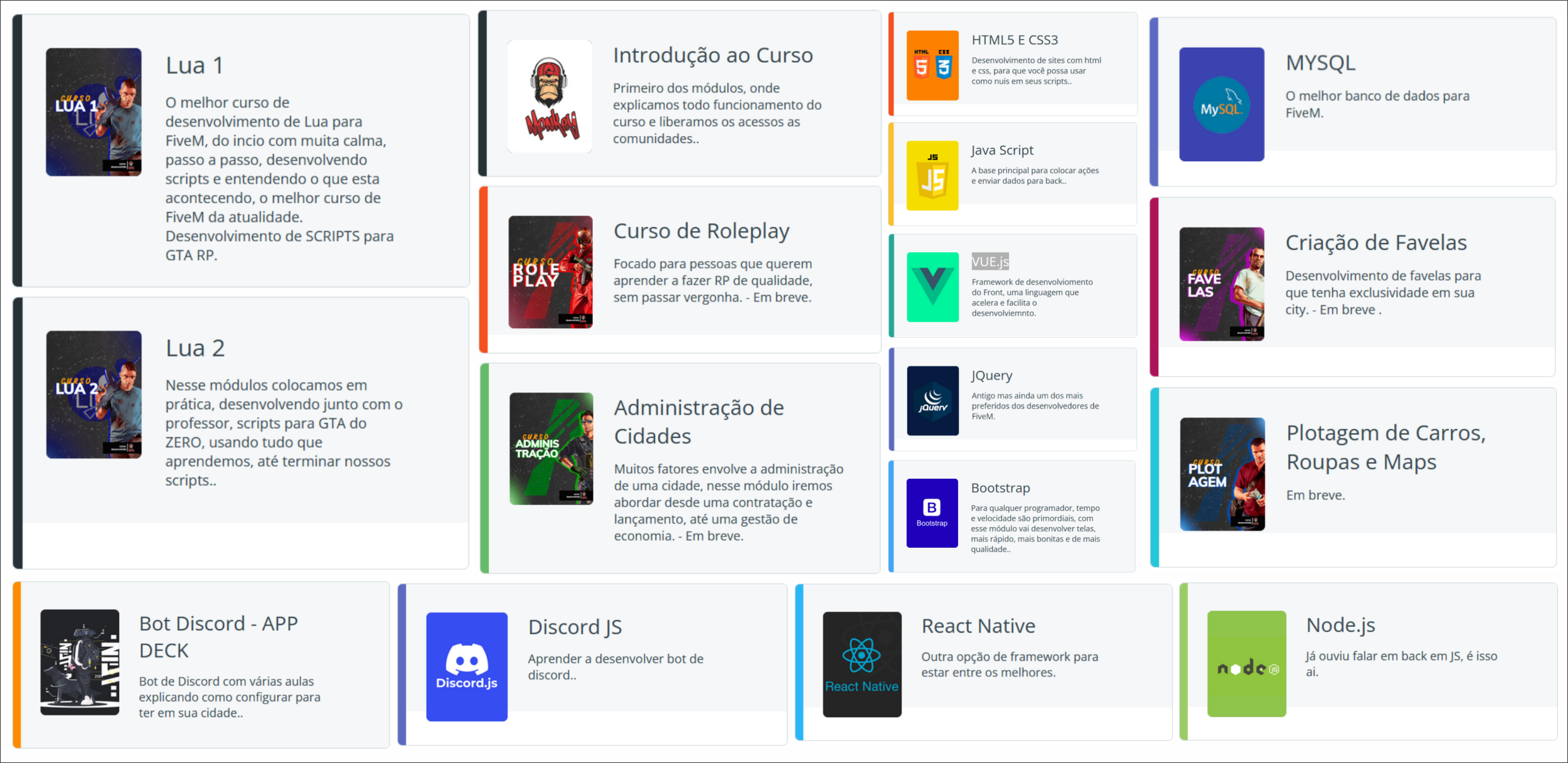
Task: Click the blue Discord.js logo icon
Action: [466, 666]
